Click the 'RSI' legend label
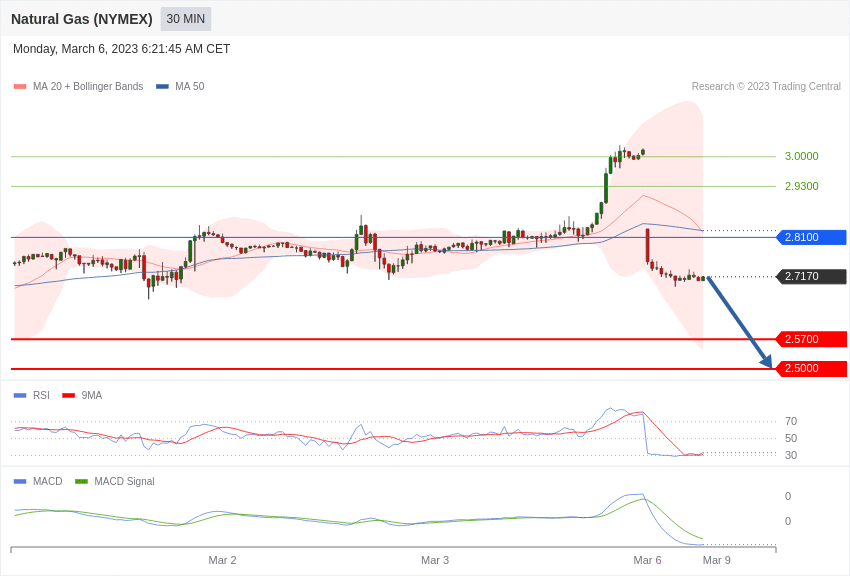The width and height of the screenshot is (850, 576). click(41, 396)
